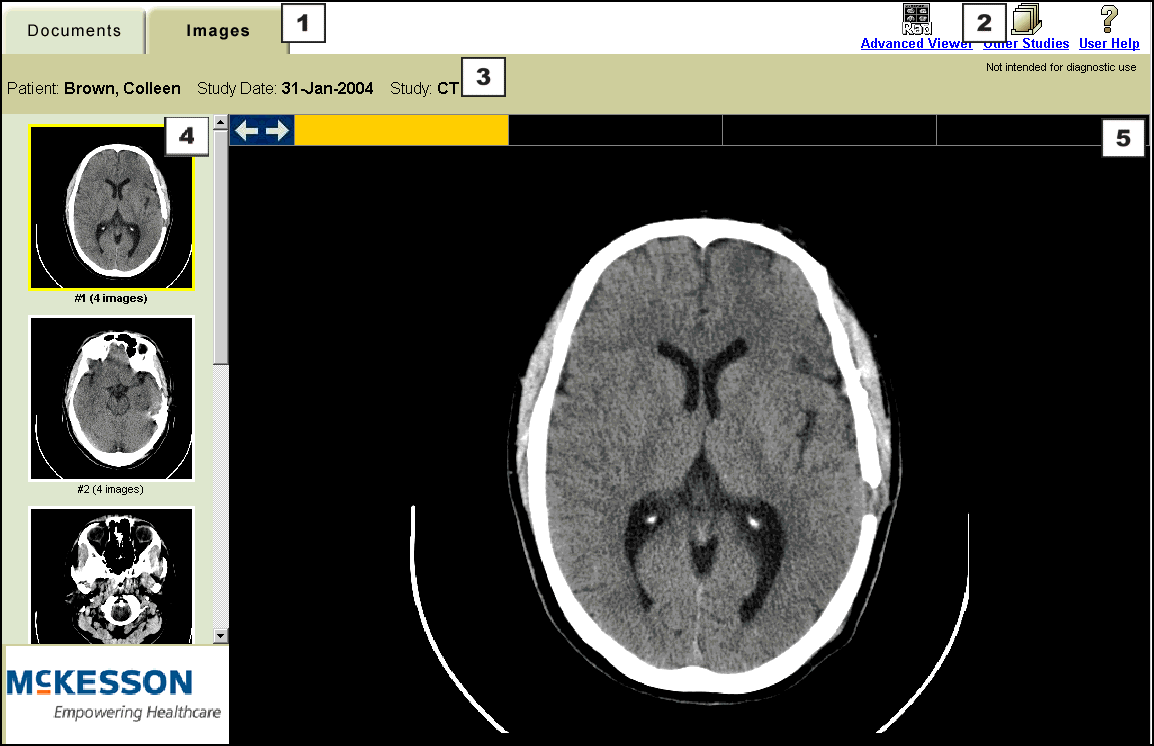Open series #2 (4 images) thumbnail
Screen dimensions: 1154x746
coord(111,399)
